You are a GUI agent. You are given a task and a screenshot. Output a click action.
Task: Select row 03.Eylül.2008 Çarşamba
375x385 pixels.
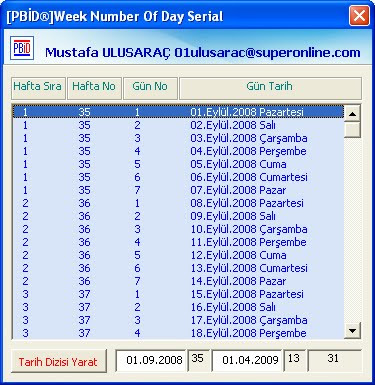click(178, 138)
